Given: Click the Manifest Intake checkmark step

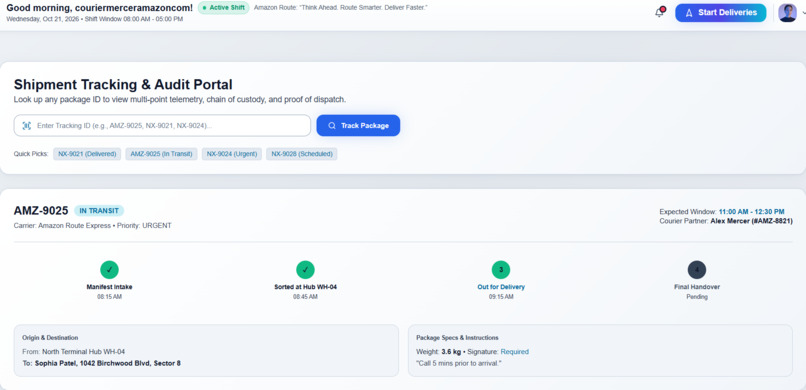Looking at the screenshot, I should [x=109, y=270].
